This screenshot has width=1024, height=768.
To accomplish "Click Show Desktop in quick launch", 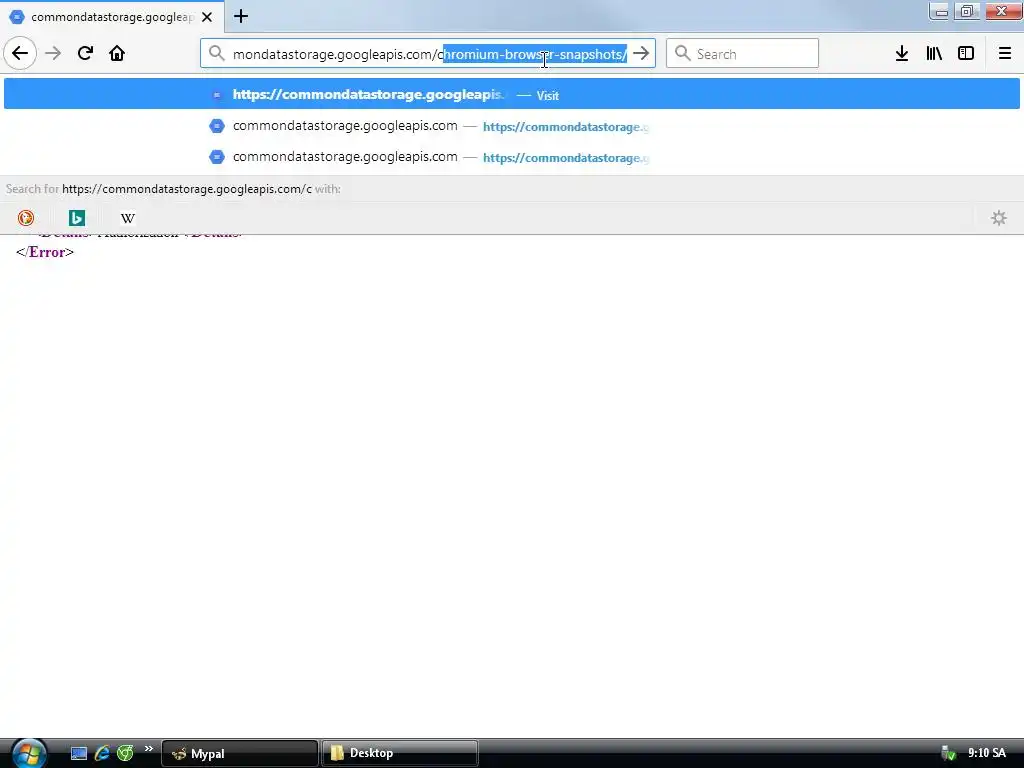I will [79, 754].
